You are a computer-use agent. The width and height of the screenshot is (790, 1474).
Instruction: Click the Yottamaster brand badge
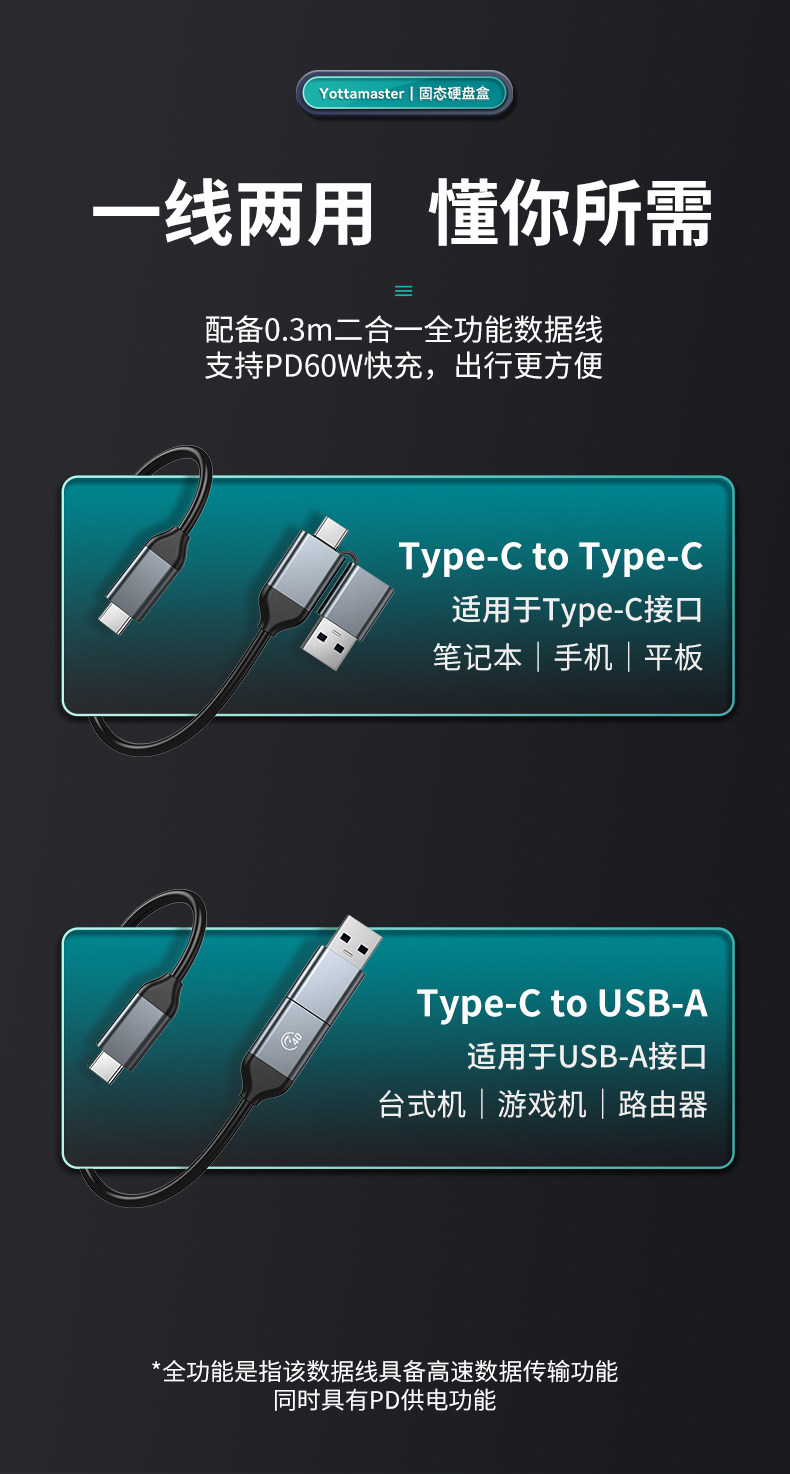[x=405, y=93]
